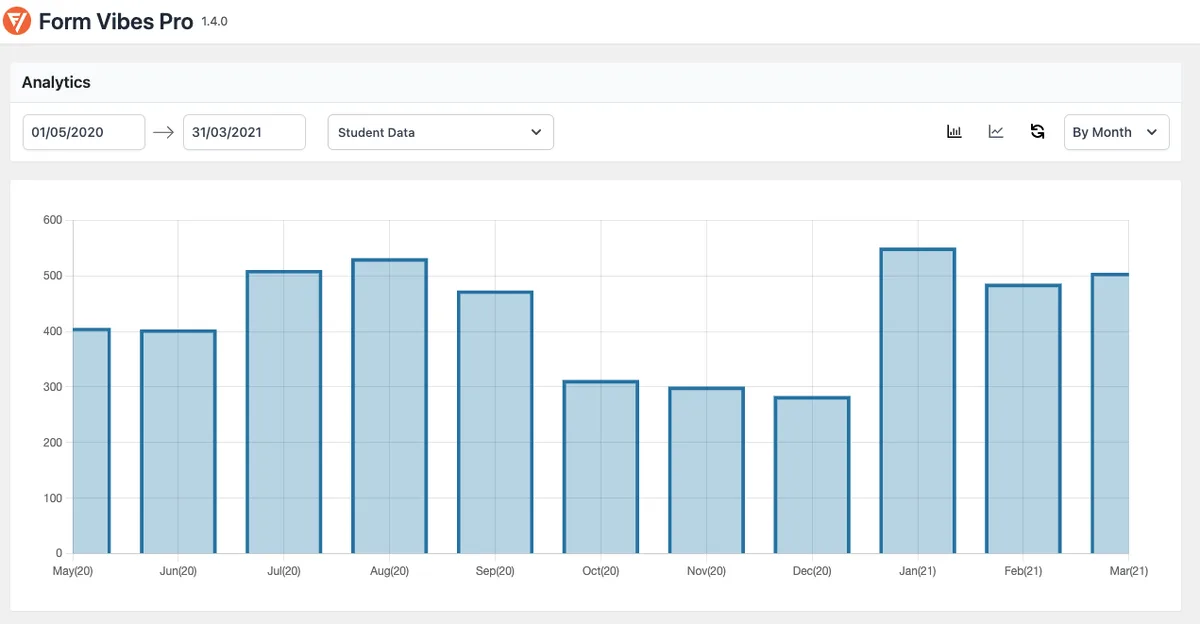This screenshot has width=1200, height=624.
Task: Click the Aug(20) bar in chart
Action: pyautogui.click(x=390, y=406)
